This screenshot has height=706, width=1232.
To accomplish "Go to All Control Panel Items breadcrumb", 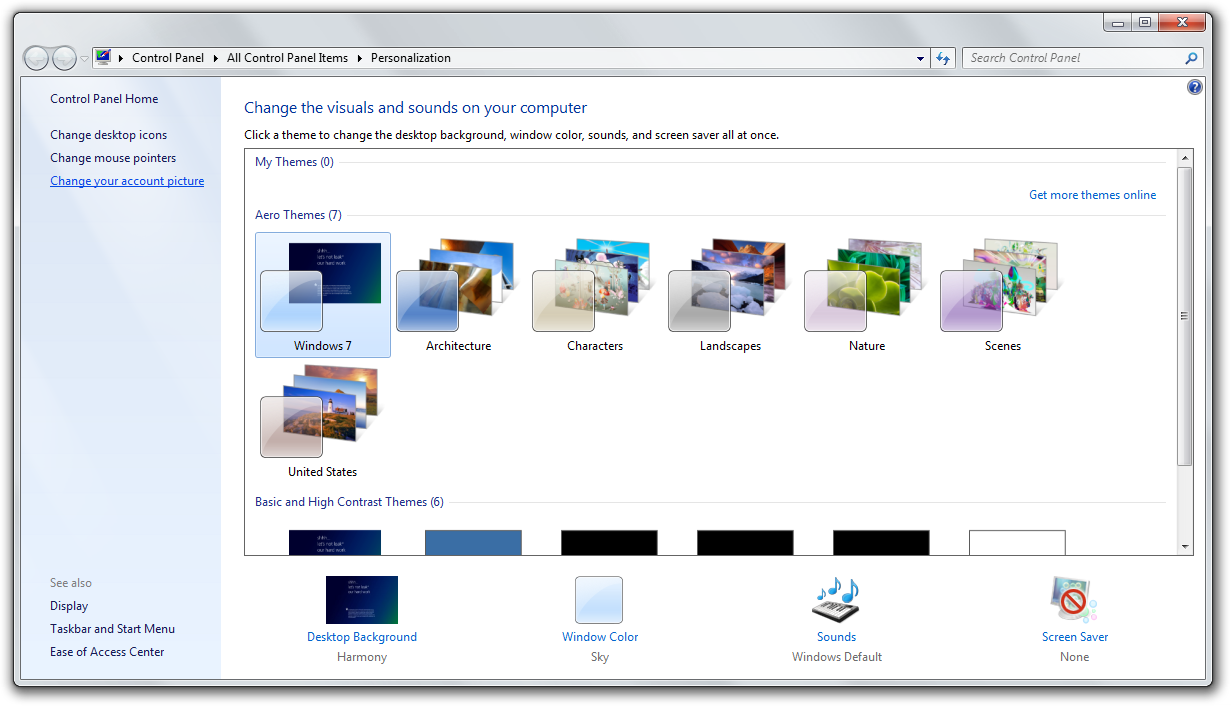I will point(287,58).
